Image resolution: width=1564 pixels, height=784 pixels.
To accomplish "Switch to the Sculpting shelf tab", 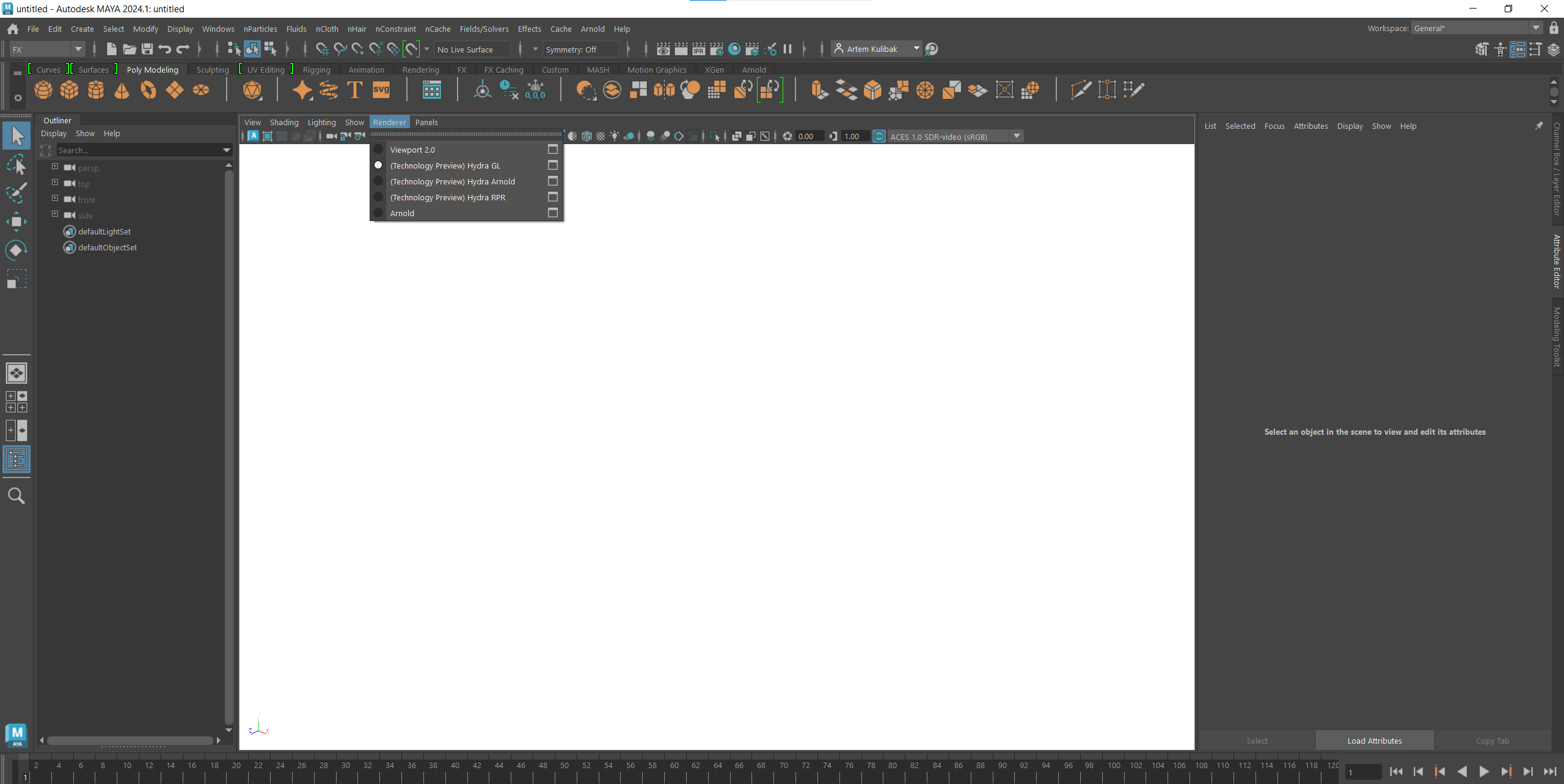I will coord(211,70).
